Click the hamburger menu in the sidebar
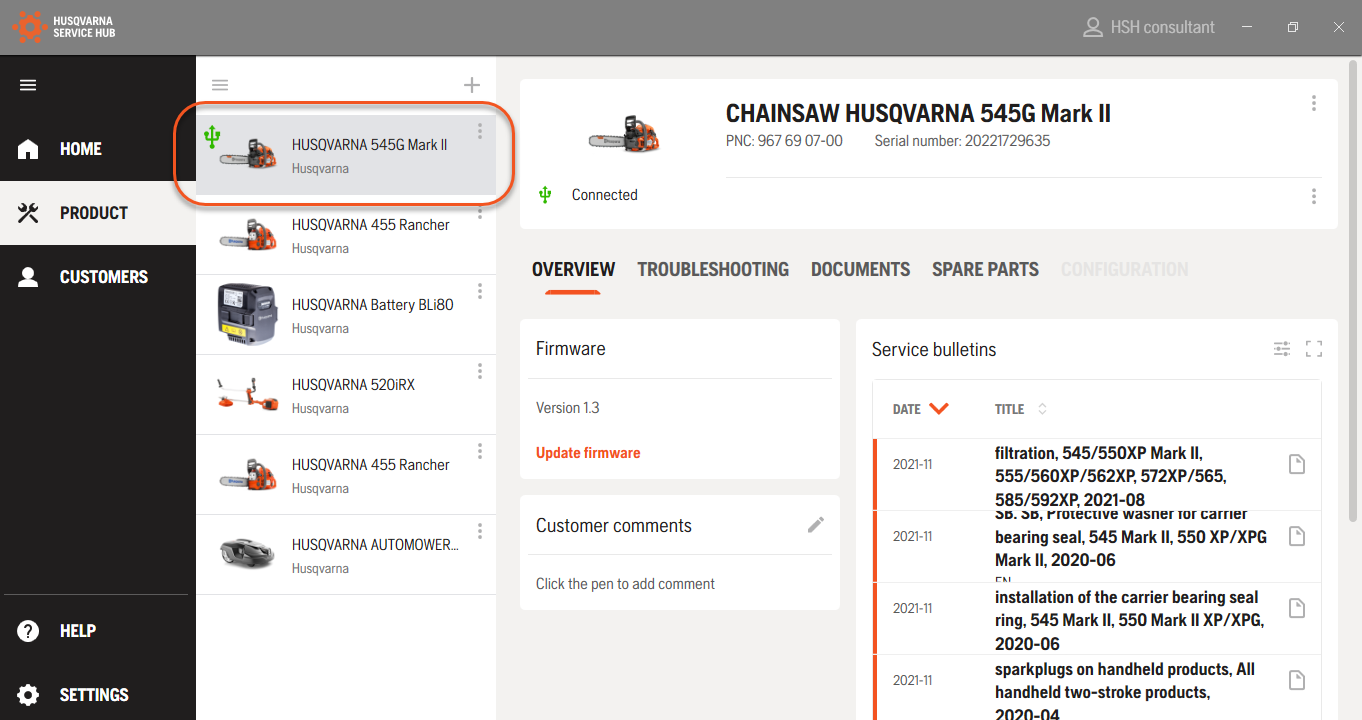The width and height of the screenshot is (1362, 720). [28, 85]
